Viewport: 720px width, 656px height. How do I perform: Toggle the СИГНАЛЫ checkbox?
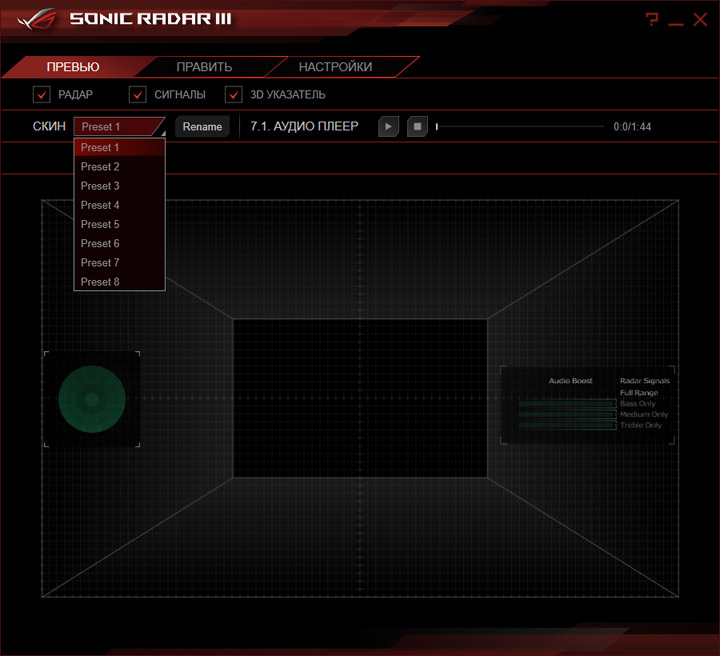138,95
